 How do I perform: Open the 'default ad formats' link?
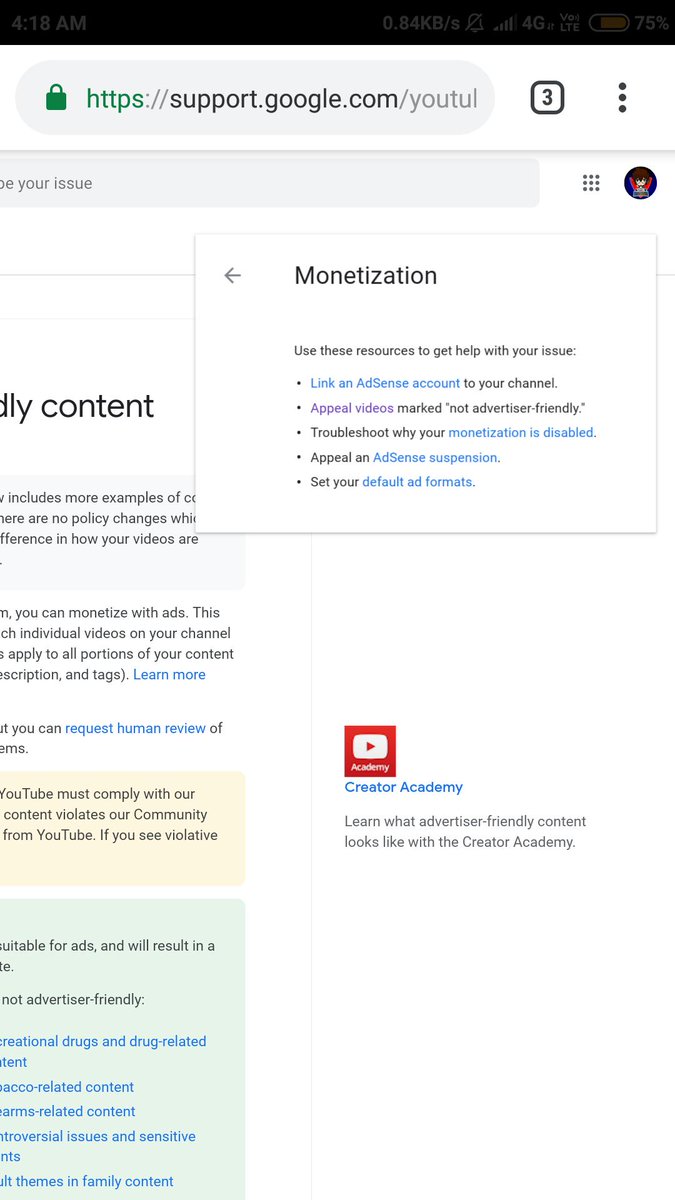tap(417, 482)
